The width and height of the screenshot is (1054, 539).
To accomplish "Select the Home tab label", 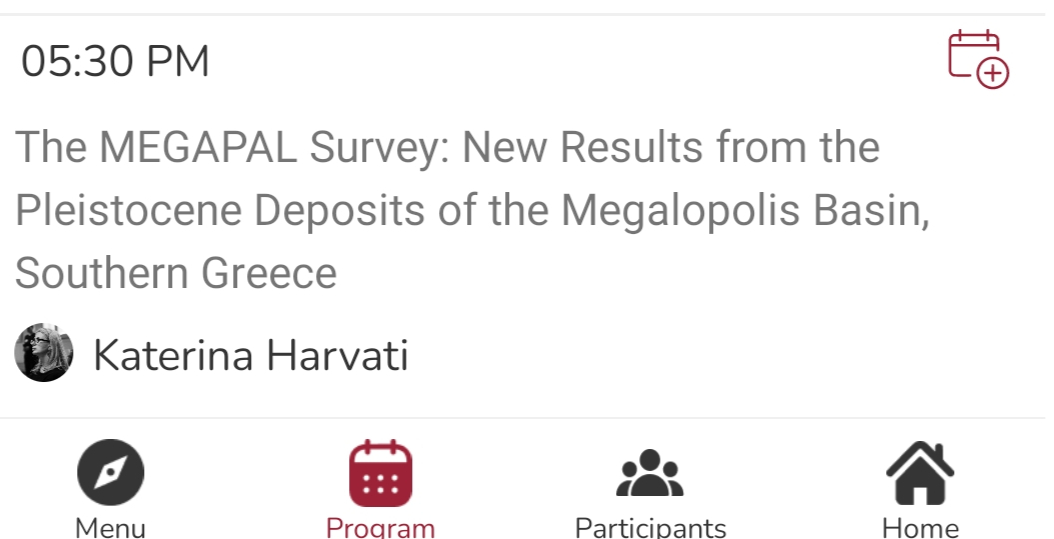I will [920, 527].
